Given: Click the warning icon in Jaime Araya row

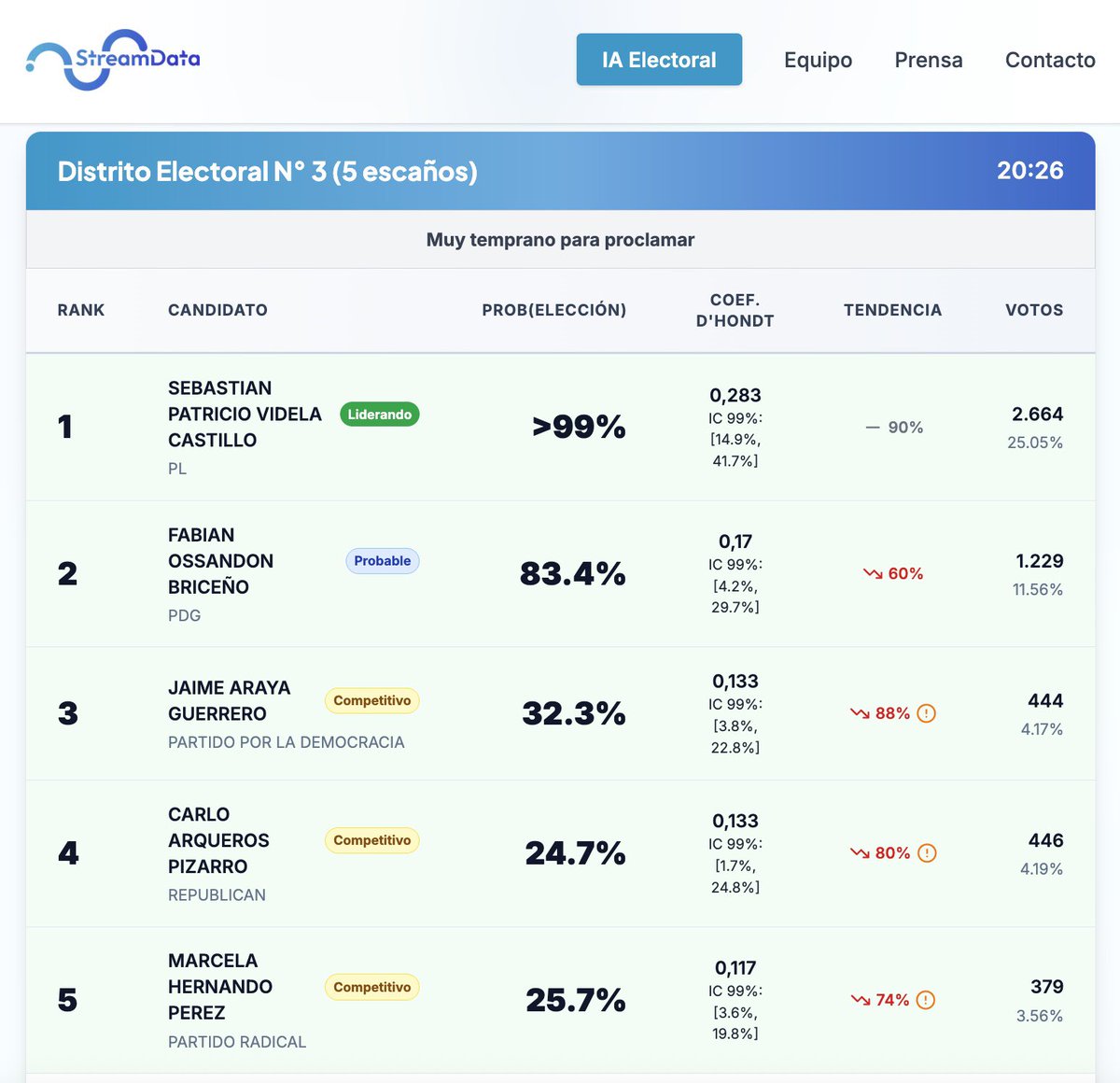Looking at the screenshot, I should pos(926,713).
